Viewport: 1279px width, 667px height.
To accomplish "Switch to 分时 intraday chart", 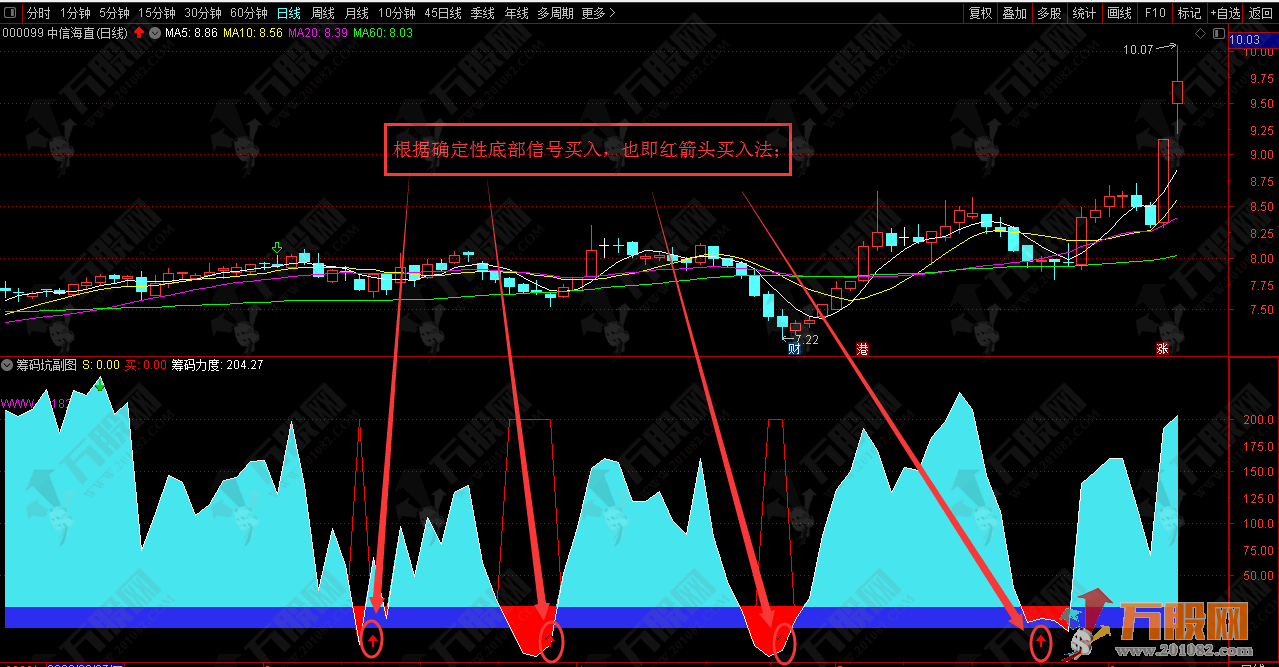I will [x=39, y=13].
